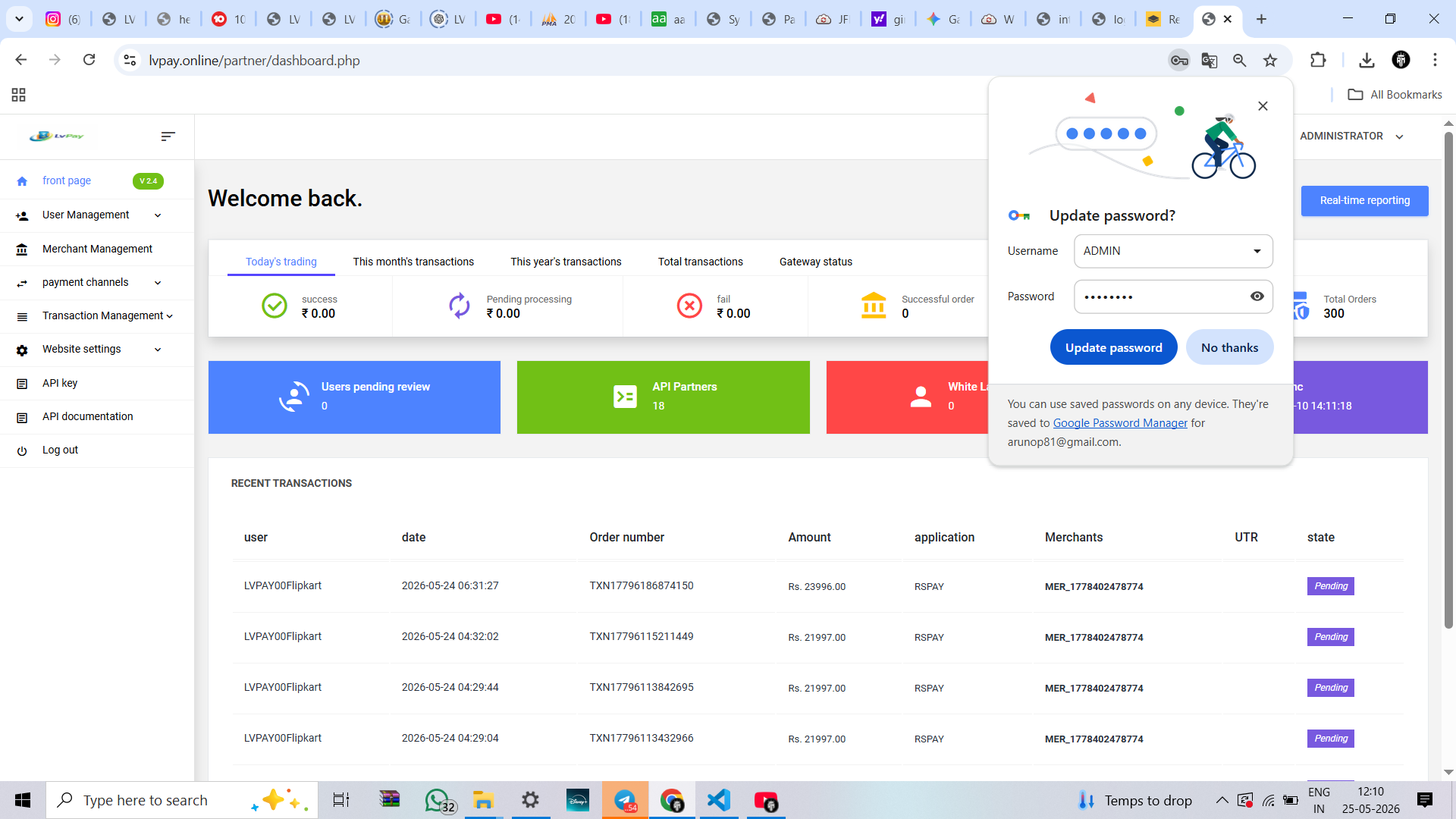Open the Username ADMIN dropdown
The width and height of the screenshot is (1456, 819).
1173,251
